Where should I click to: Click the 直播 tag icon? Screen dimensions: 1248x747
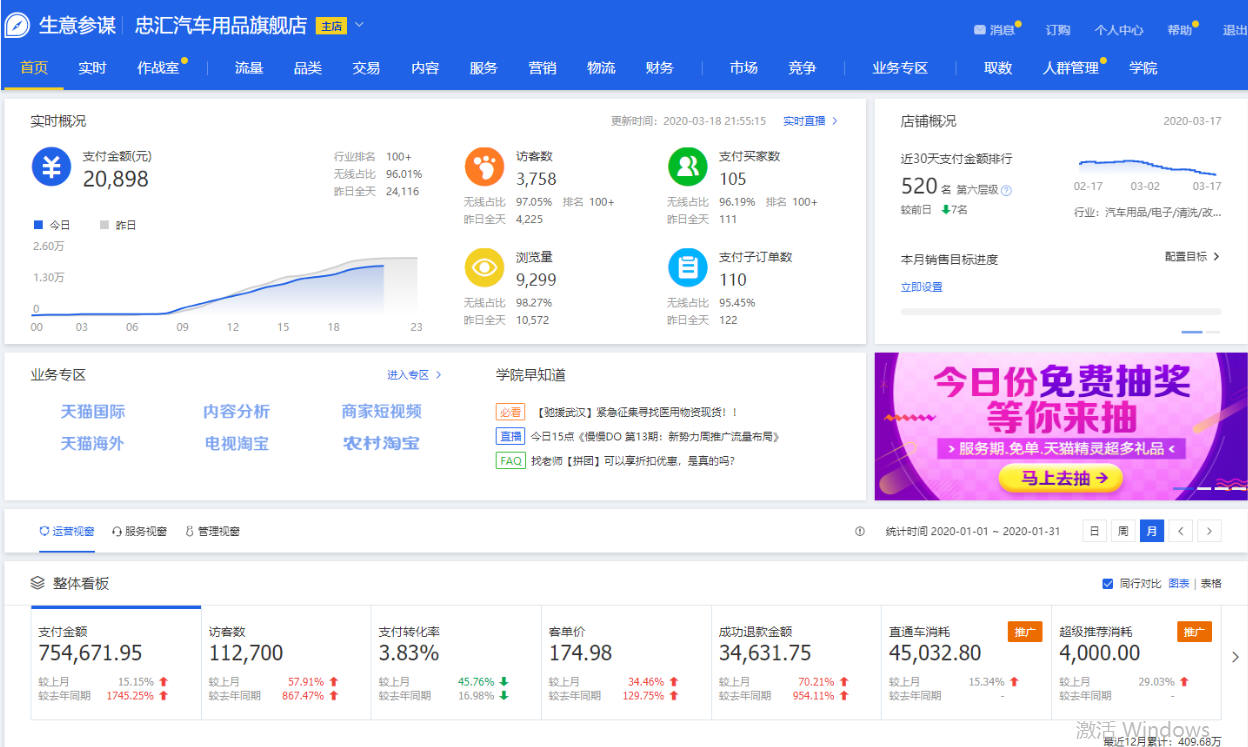point(510,436)
